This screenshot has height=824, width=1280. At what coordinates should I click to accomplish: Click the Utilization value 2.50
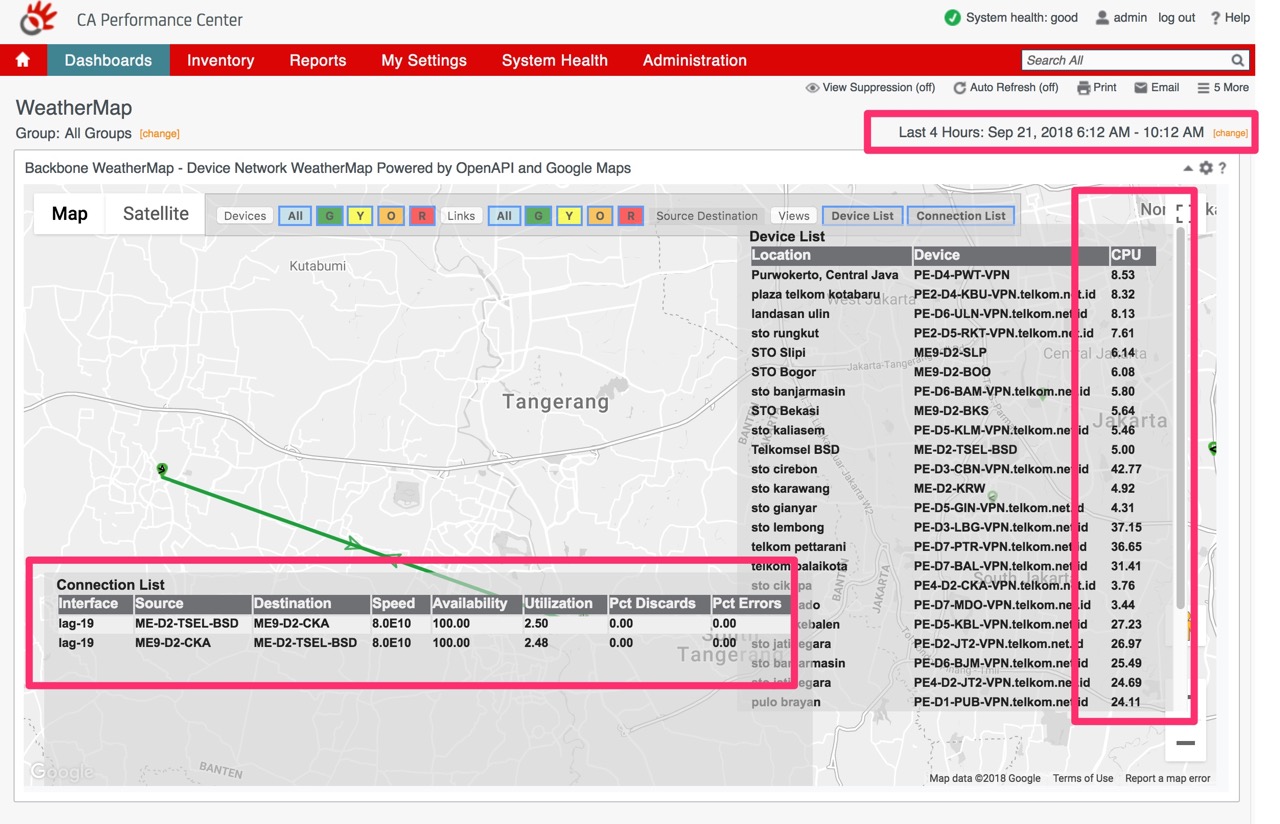click(x=536, y=624)
